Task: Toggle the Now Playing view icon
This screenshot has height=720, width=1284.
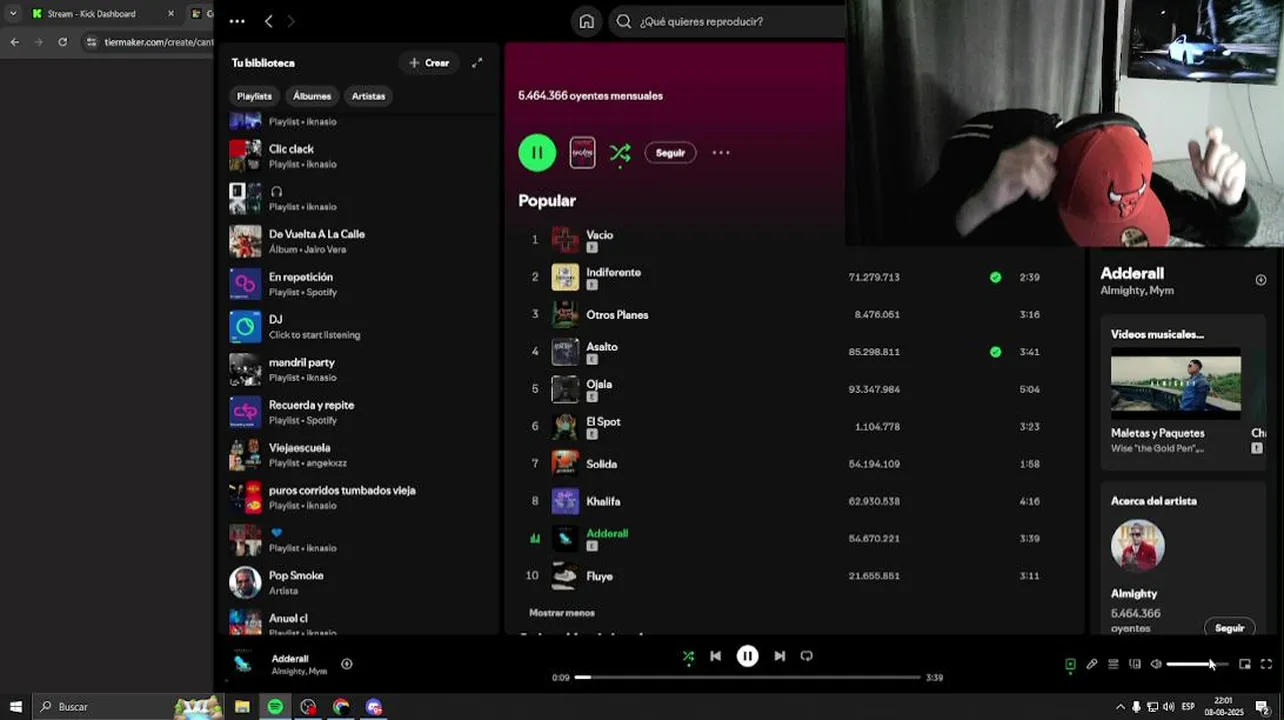Action: 1070,664
